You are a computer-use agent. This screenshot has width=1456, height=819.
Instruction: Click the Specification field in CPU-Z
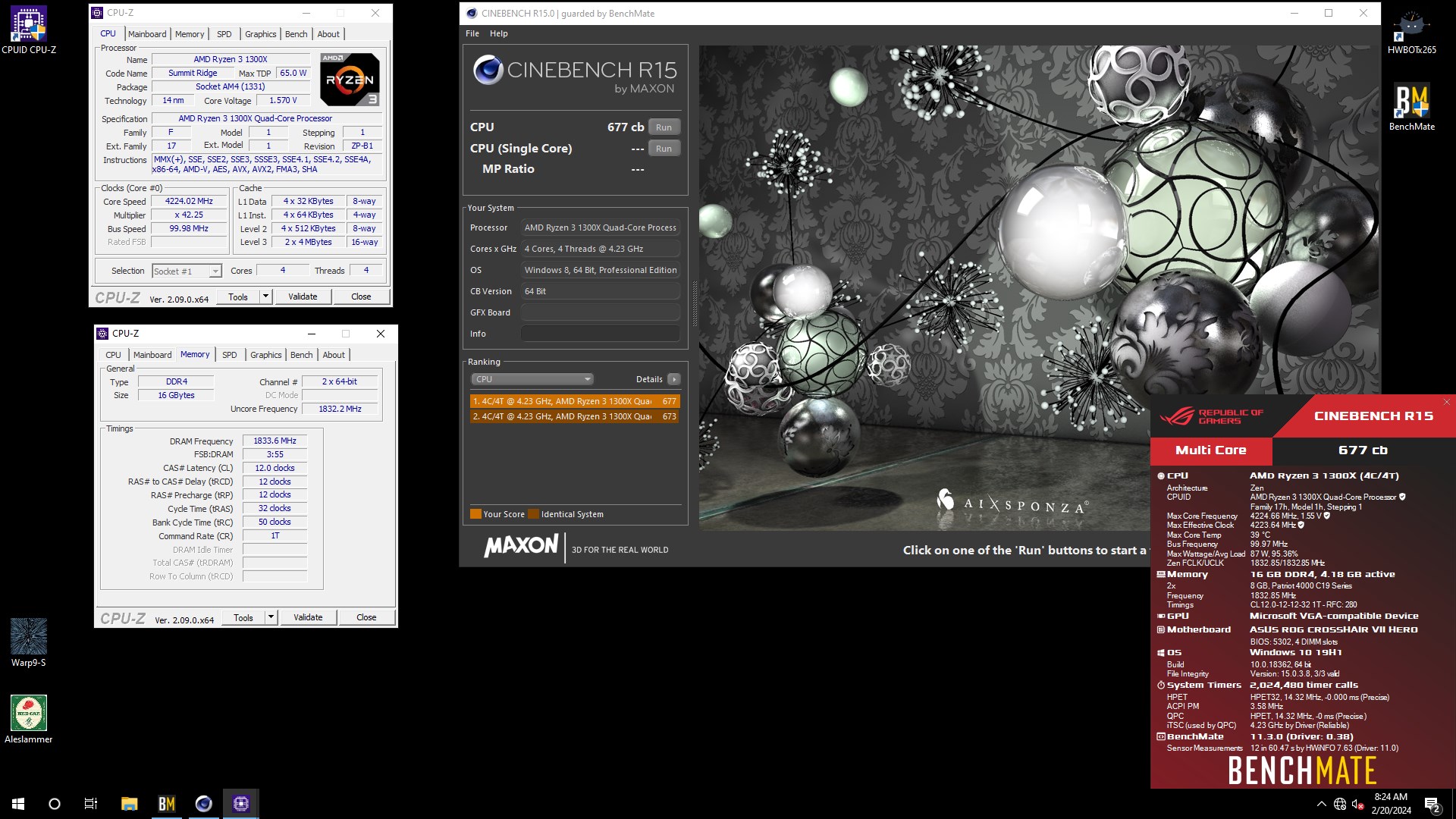click(267, 118)
